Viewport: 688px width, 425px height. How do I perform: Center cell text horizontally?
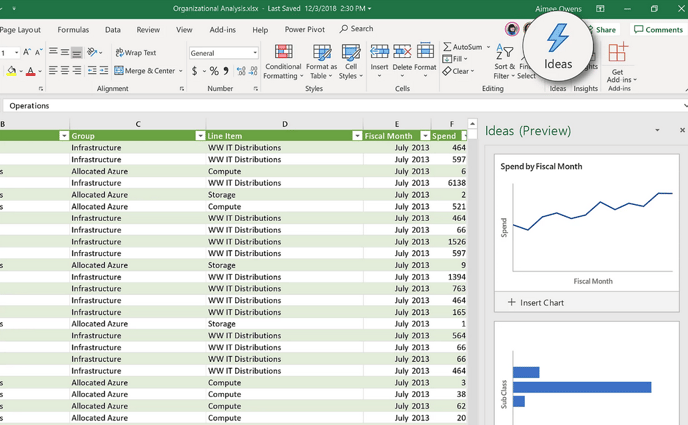click(x=64, y=70)
